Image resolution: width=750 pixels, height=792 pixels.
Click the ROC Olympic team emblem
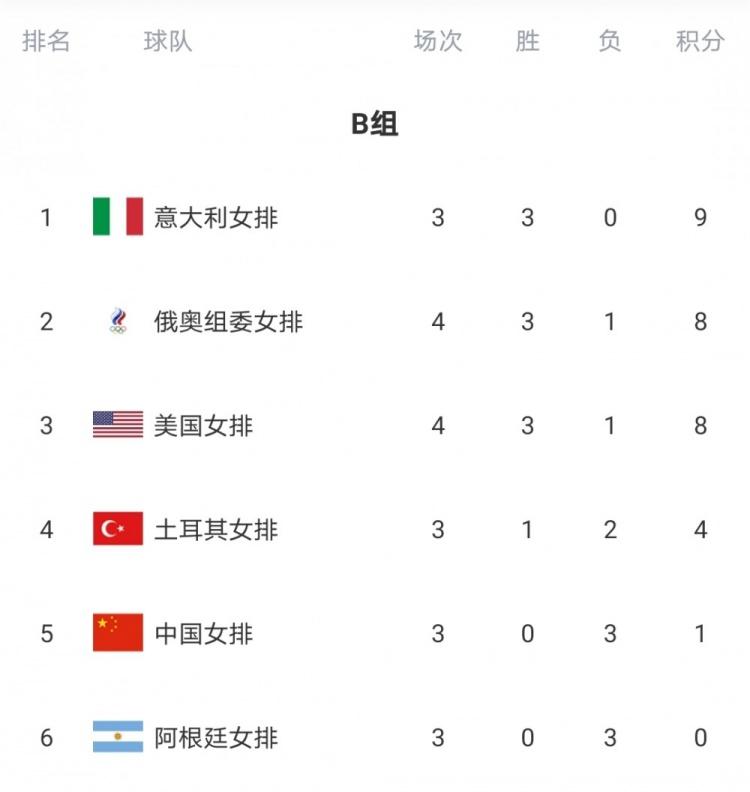click(x=118, y=321)
